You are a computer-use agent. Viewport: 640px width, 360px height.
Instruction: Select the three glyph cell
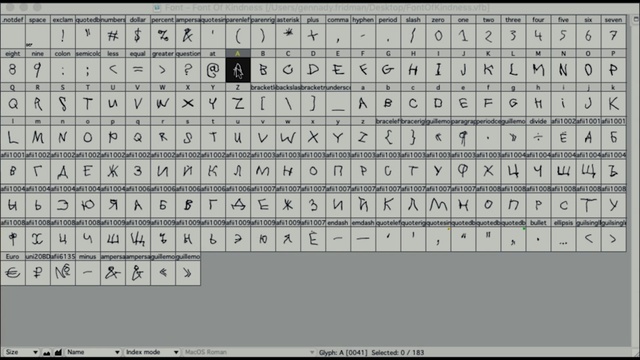(x=513, y=33)
